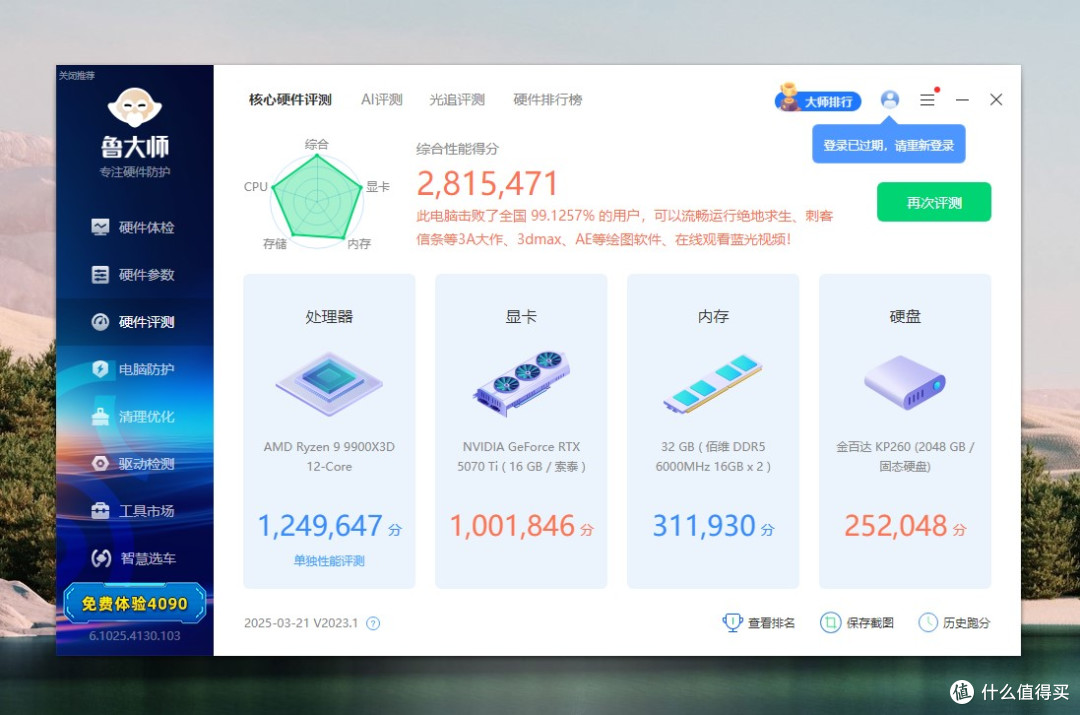Click the processor score 1,249,647
This screenshot has height=715, width=1080.
pyautogui.click(x=320, y=526)
